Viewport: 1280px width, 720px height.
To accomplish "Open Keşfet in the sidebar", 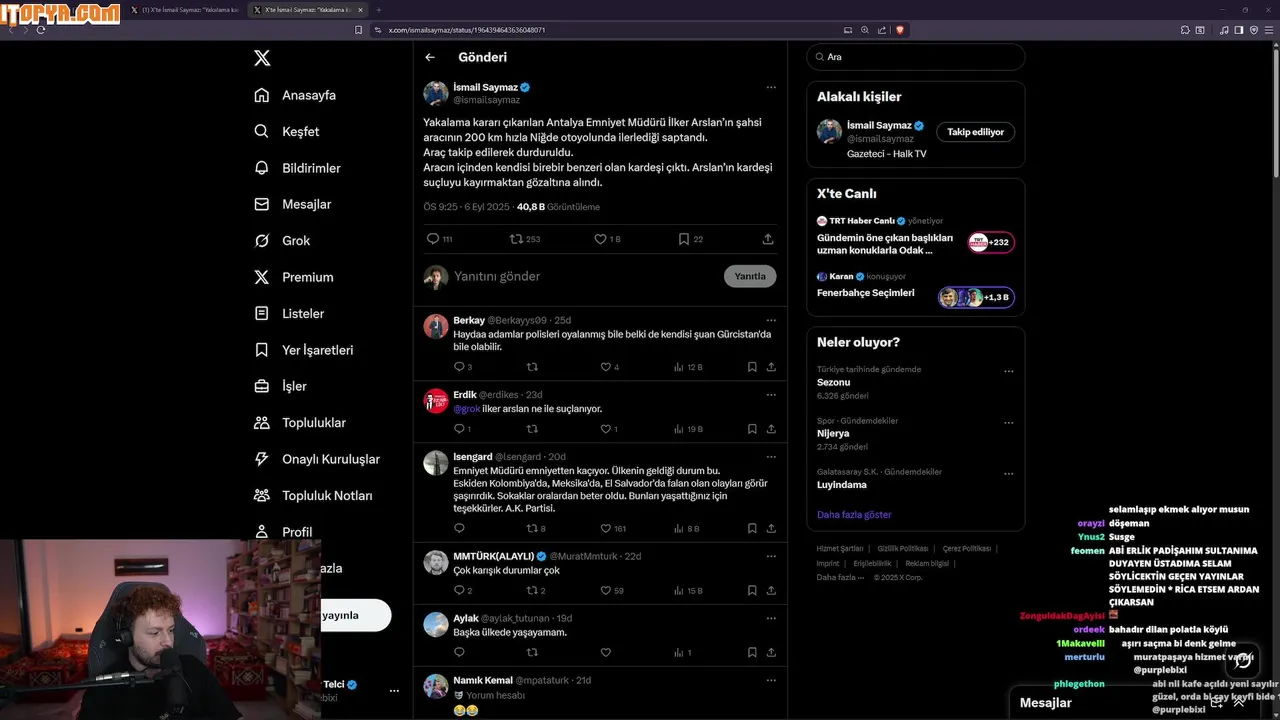I will [x=287, y=131].
